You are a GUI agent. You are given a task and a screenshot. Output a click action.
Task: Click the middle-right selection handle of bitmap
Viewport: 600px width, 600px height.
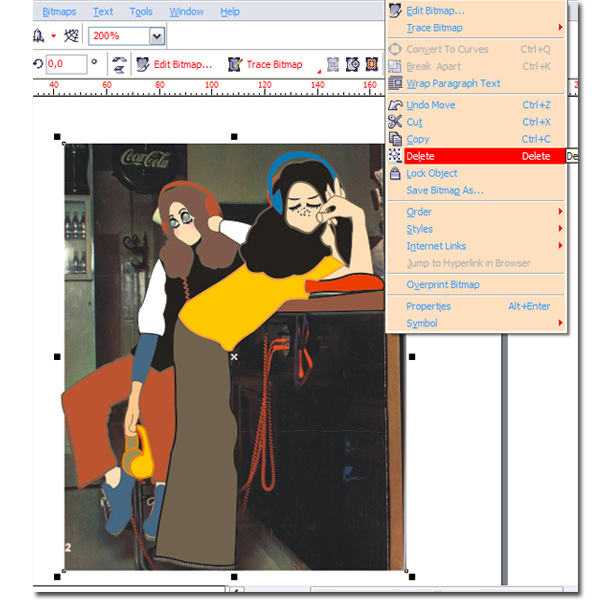[412, 357]
